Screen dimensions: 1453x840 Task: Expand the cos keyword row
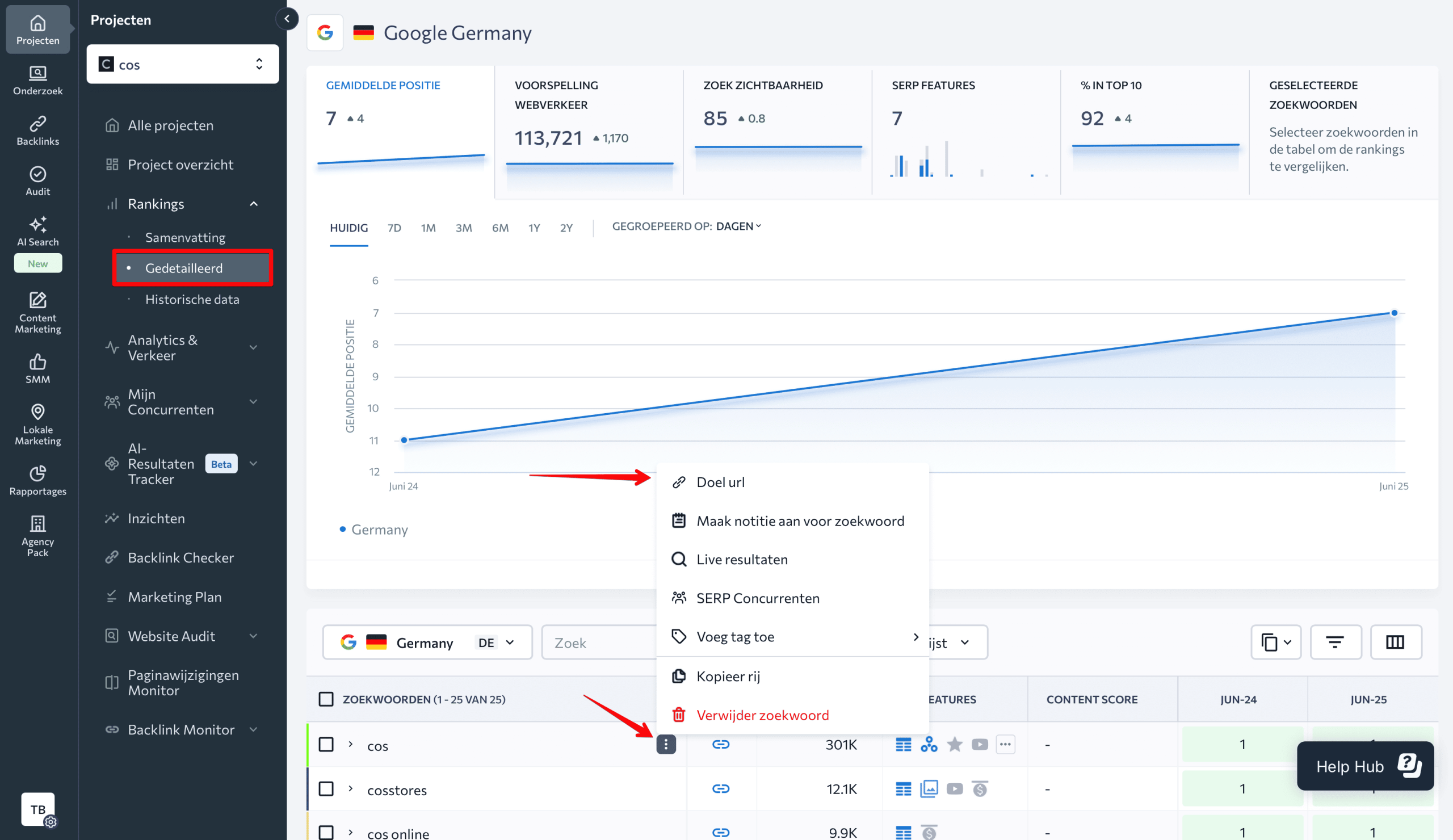coord(350,744)
